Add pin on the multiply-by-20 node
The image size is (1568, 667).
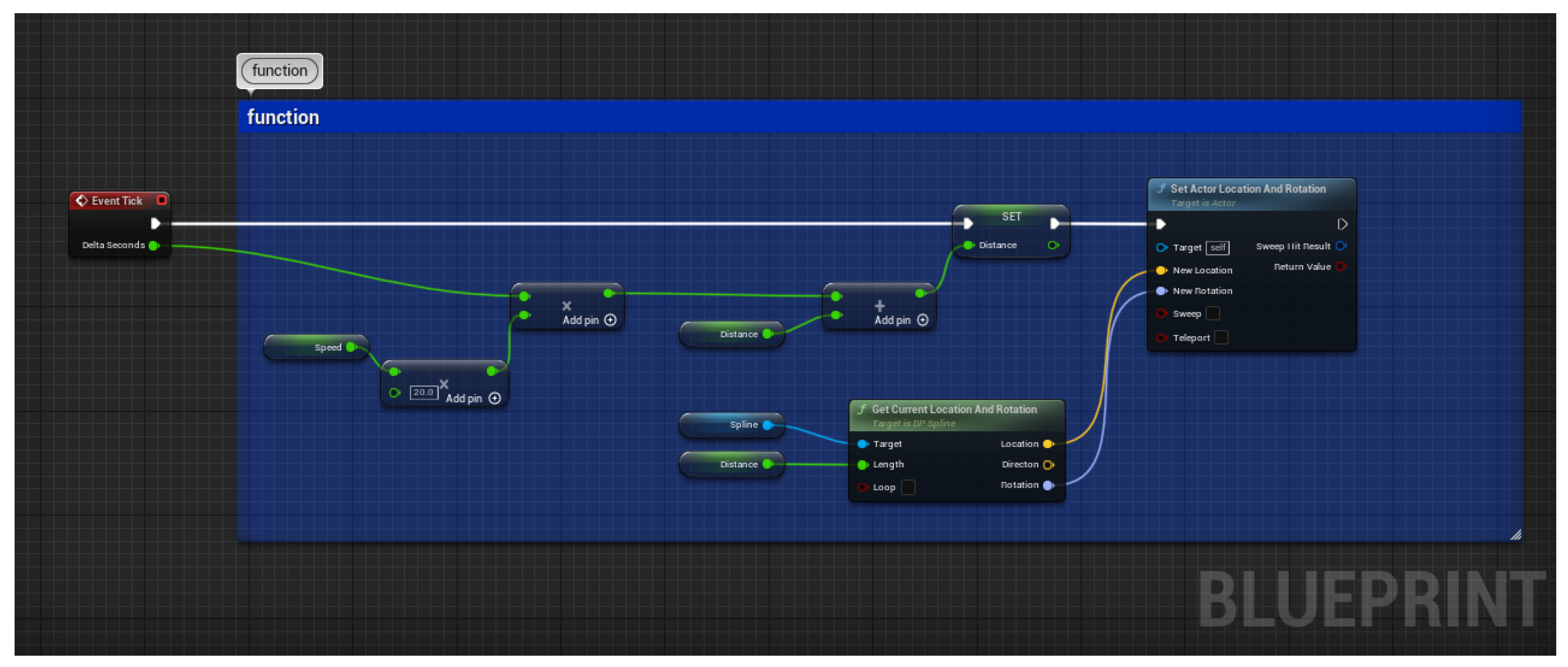click(495, 398)
